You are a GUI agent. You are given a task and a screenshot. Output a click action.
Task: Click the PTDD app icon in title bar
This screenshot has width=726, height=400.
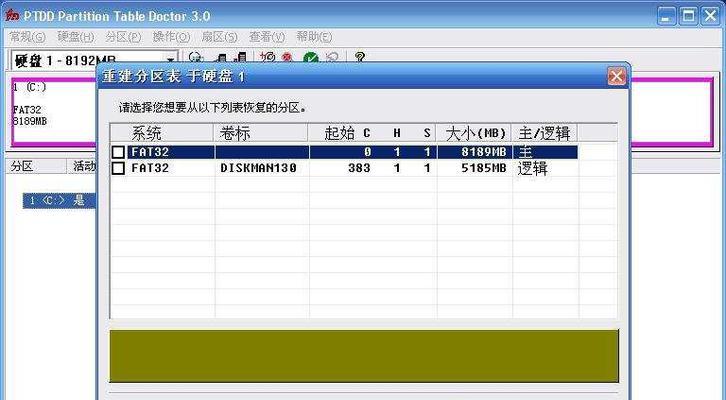(x=12, y=16)
